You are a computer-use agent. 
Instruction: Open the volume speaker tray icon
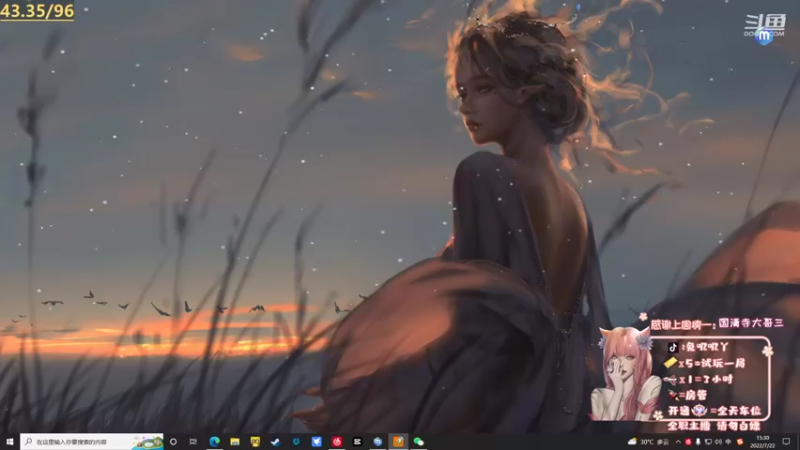718,442
